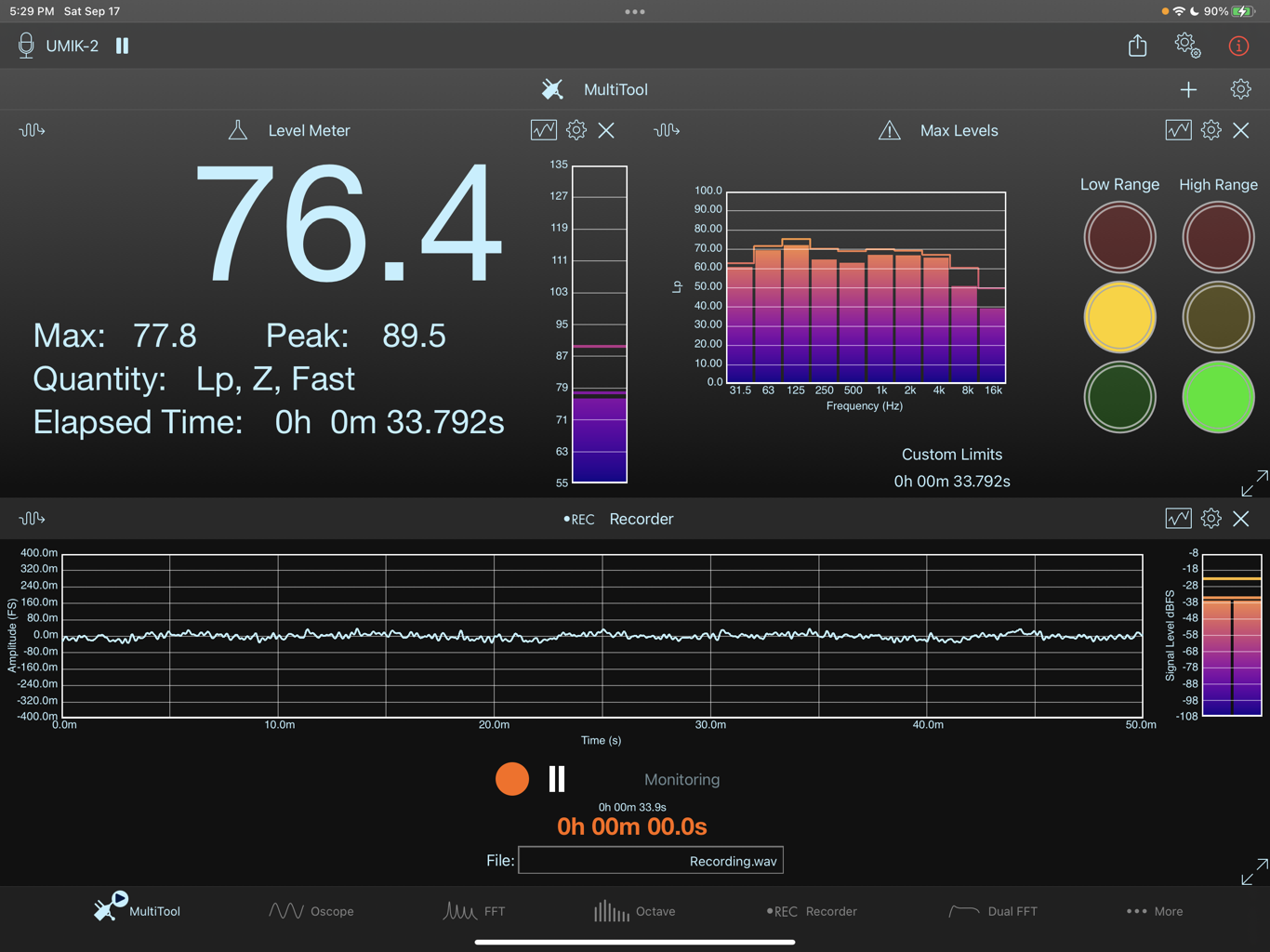Switch to the Dual FFT tab
Viewport: 1270px width, 952px height.
click(x=993, y=911)
